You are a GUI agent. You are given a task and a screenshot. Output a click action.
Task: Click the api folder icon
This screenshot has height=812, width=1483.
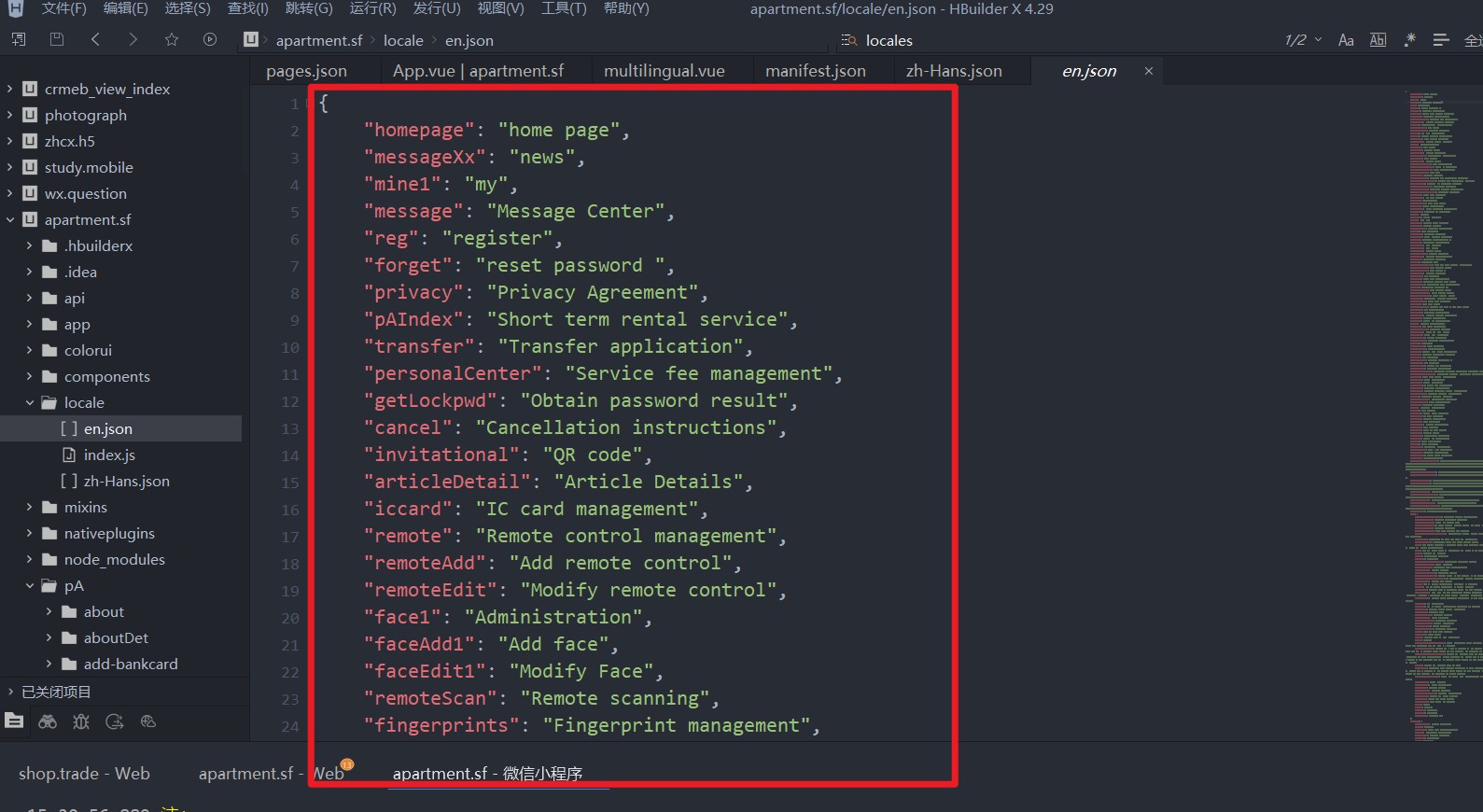(x=49, y=298)
